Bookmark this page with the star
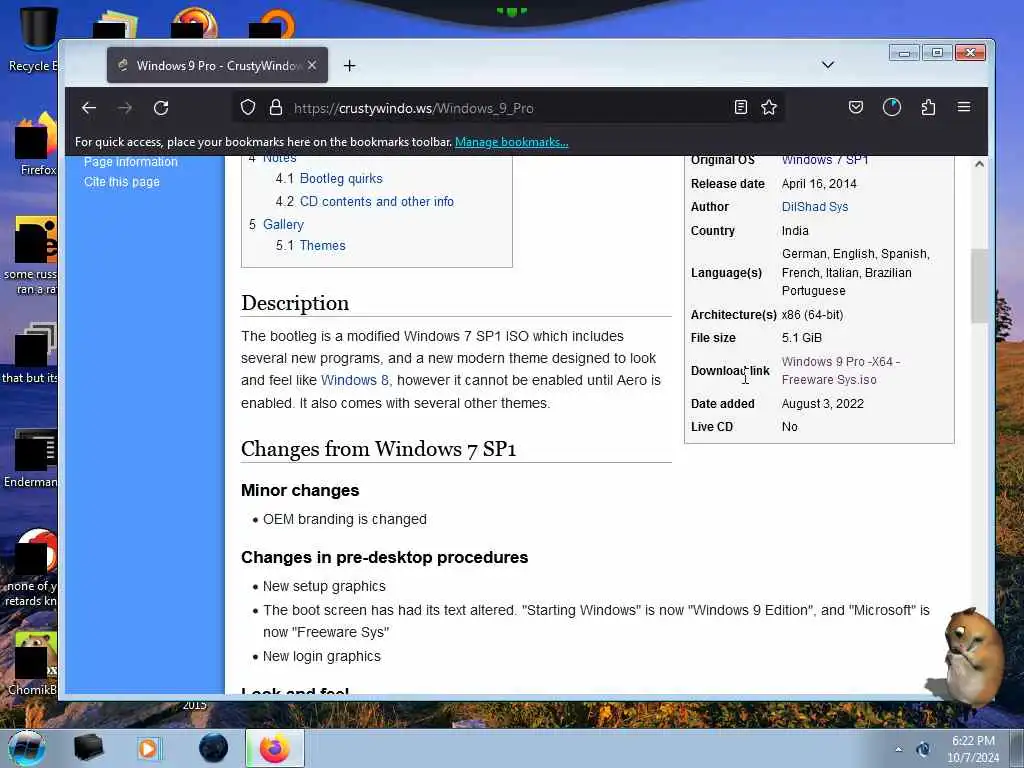 769,107
